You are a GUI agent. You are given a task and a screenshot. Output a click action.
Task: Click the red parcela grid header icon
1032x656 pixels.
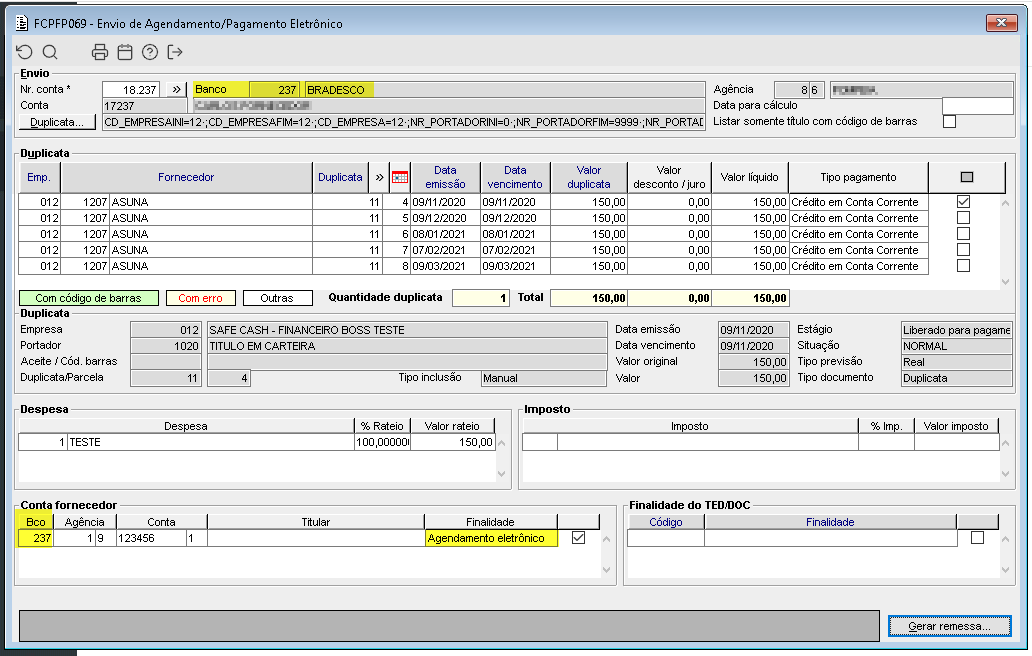pos(400,177)
